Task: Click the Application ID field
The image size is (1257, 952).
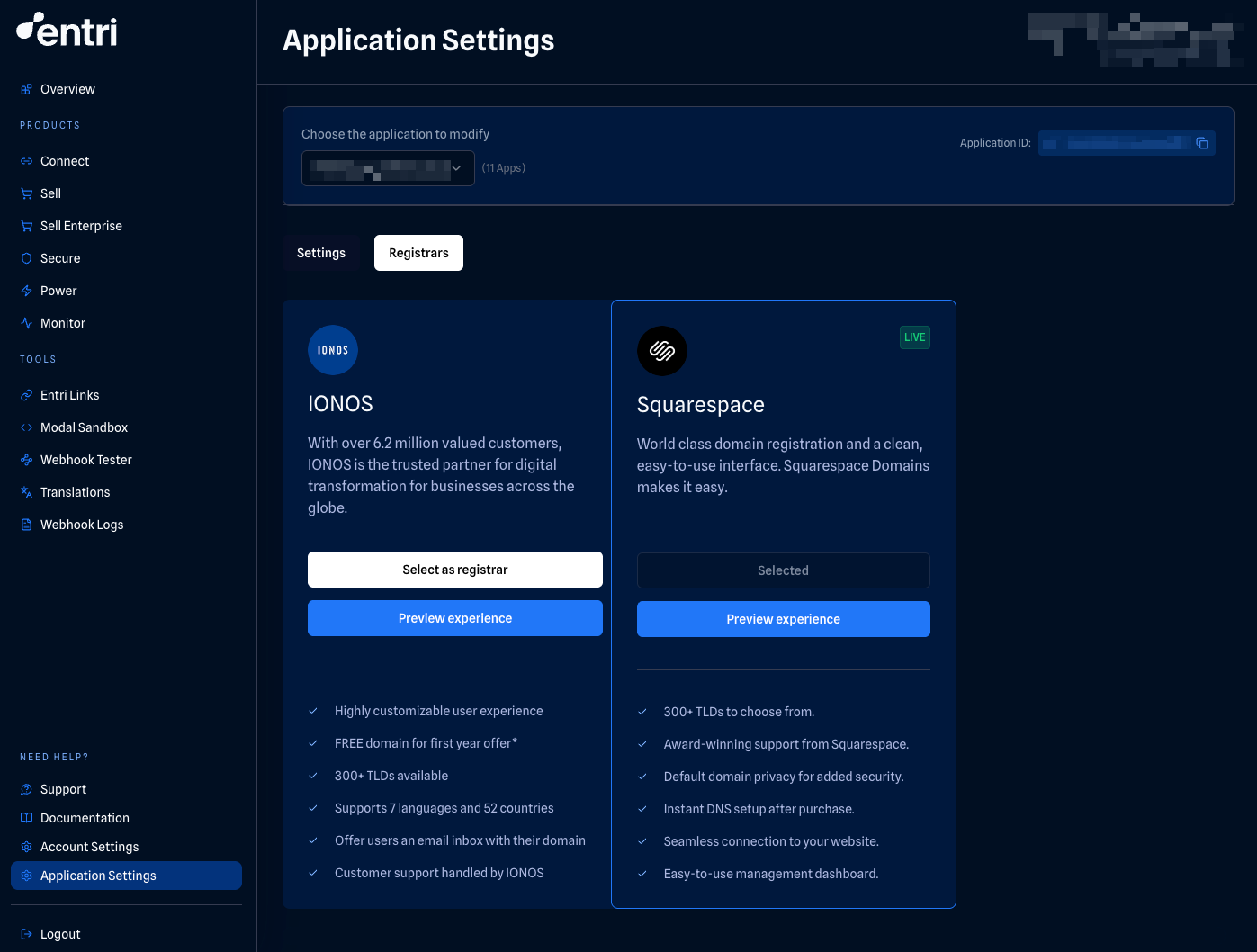Action: click(x=1127, y=143)
